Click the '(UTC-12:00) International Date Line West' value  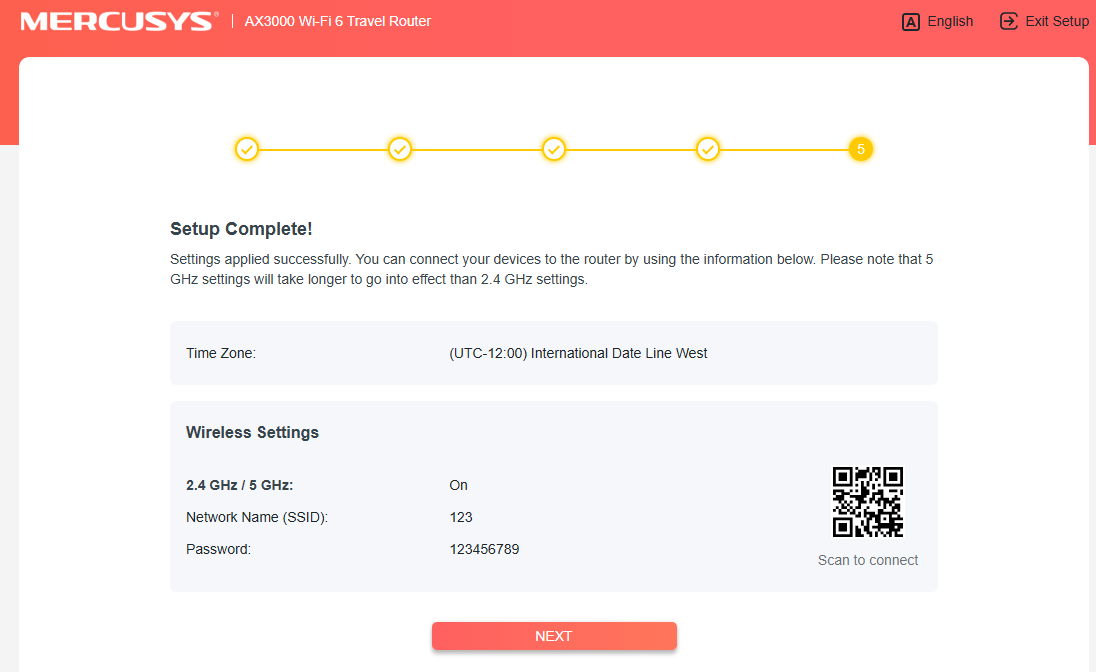coord(578,353)
